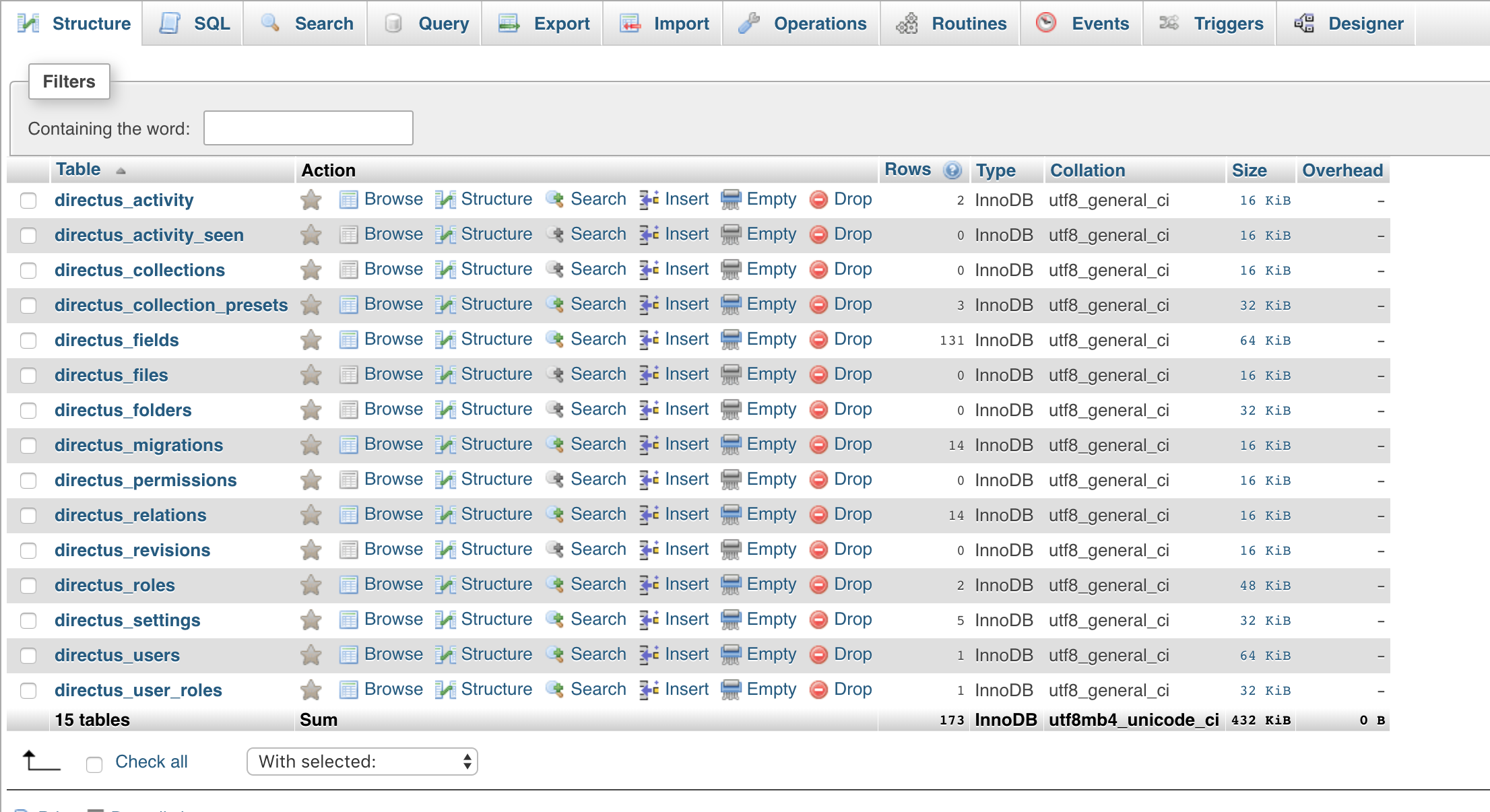
Task: Click the Search icon for directus_activity
Action: [554, 199]
